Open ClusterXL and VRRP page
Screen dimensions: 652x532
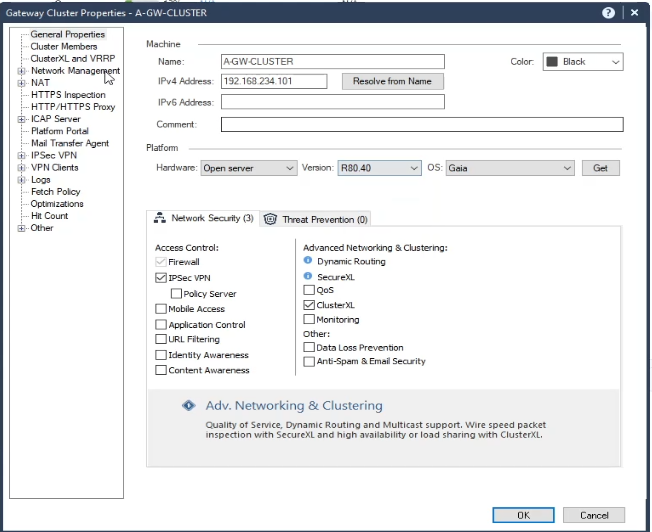(x=73, y=58)
